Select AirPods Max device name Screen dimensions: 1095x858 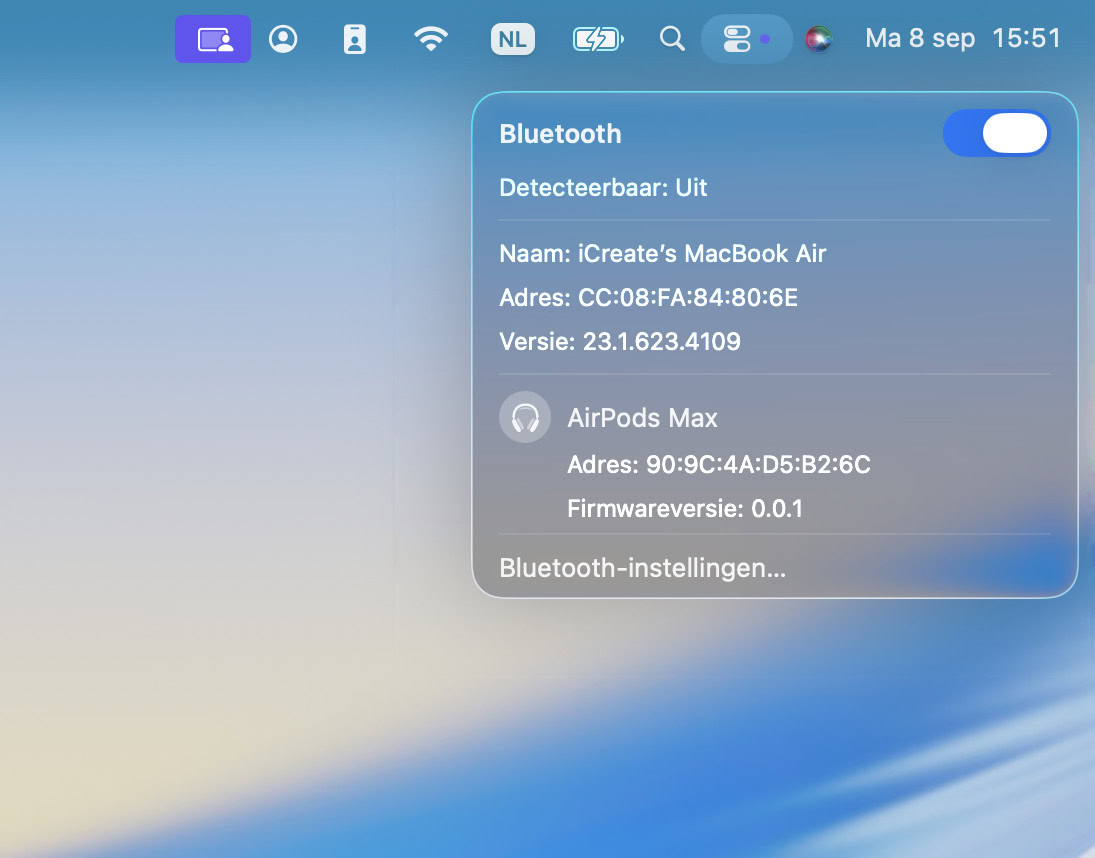click(x=642, y=418)
